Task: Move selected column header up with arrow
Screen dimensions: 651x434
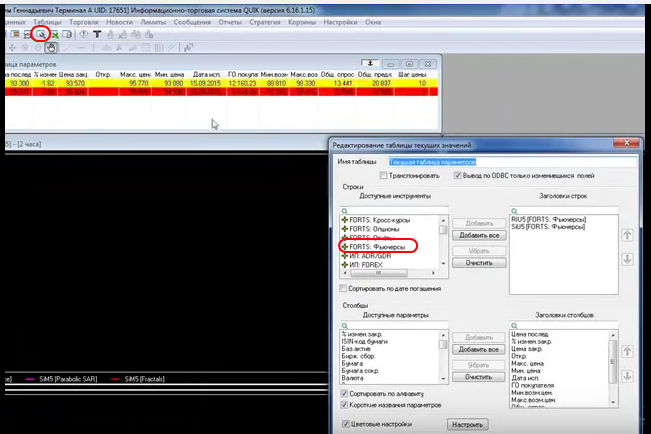Action: (627, 352)
